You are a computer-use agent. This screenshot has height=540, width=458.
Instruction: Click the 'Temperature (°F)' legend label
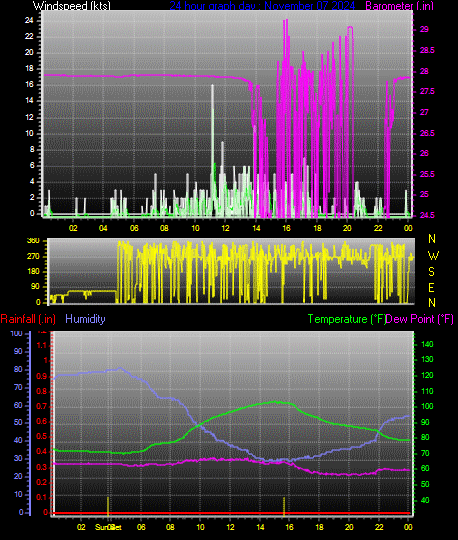(346, 319)
